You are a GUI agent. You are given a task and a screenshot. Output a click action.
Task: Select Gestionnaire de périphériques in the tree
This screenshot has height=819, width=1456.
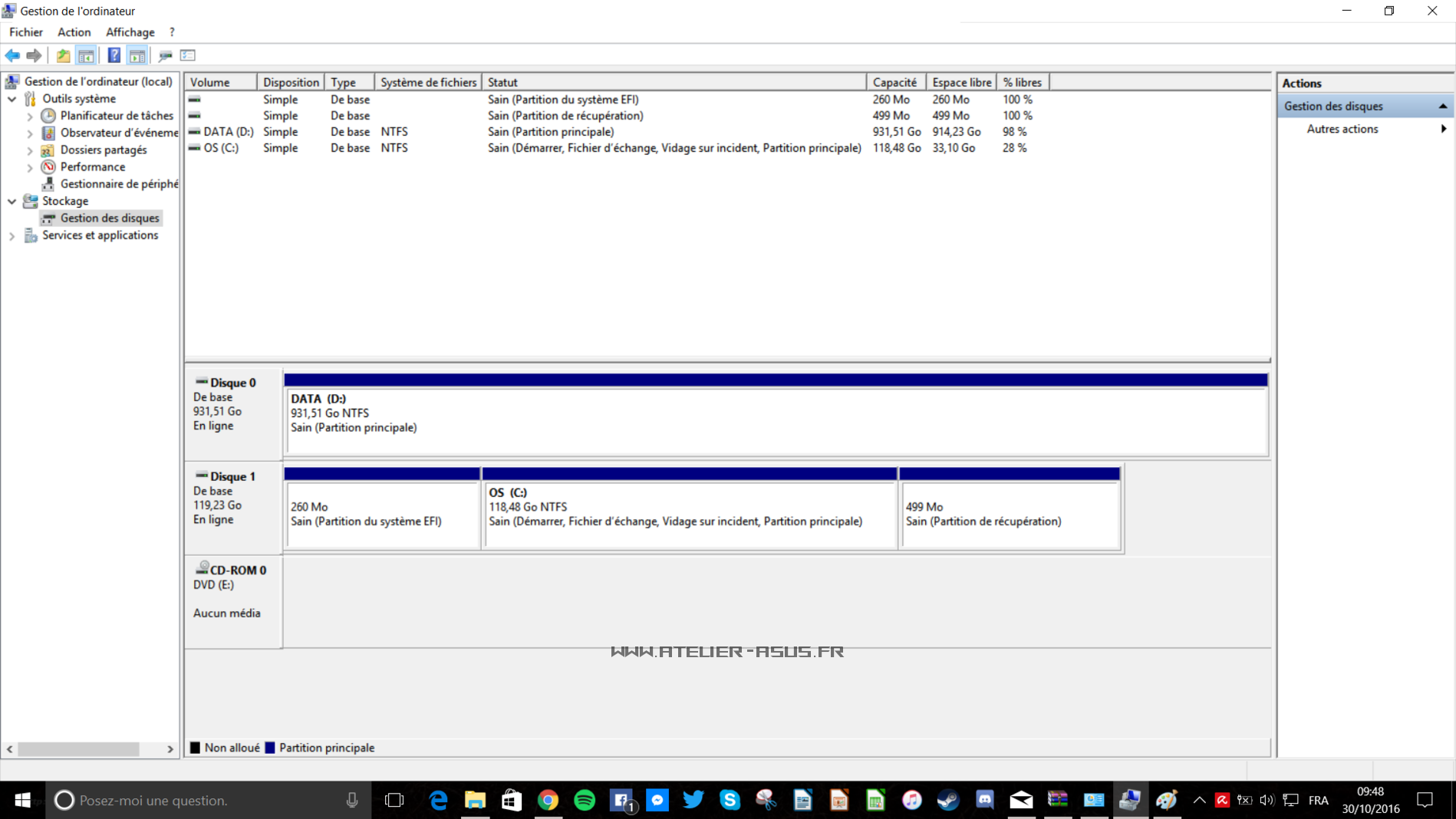point(118,184)
